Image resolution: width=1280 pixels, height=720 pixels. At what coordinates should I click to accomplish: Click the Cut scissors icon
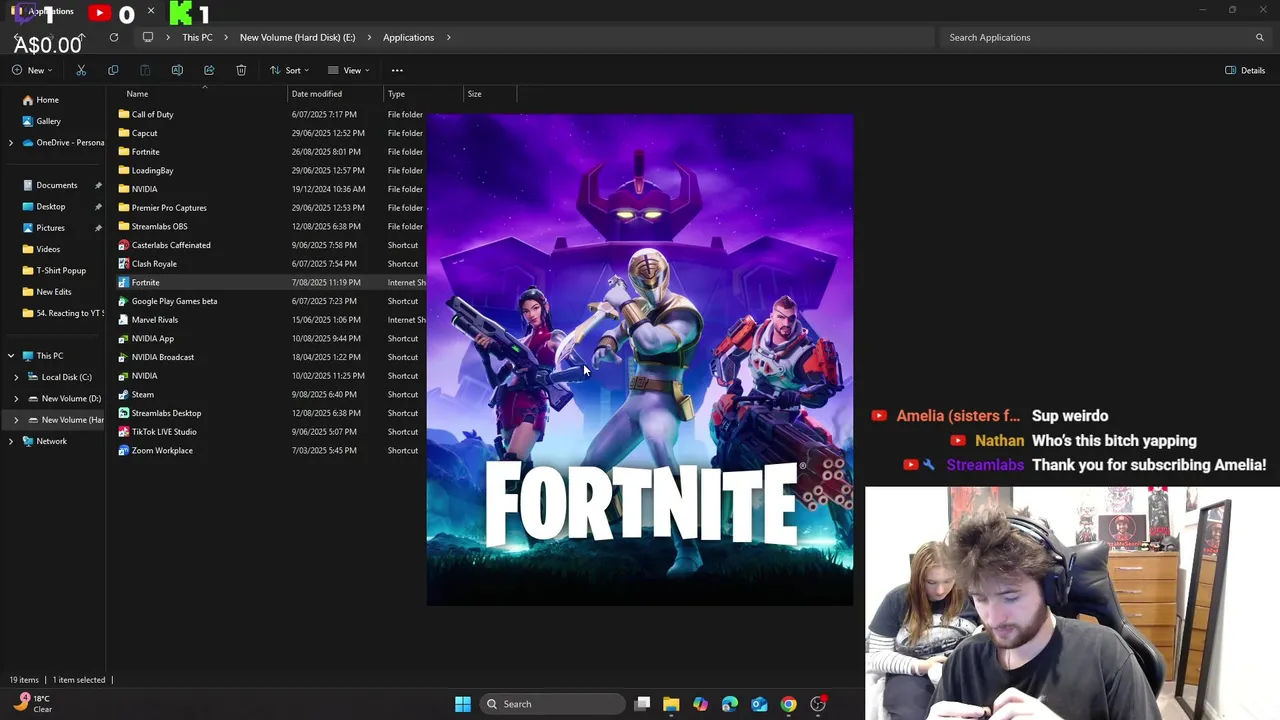click(x=81, y=70)
